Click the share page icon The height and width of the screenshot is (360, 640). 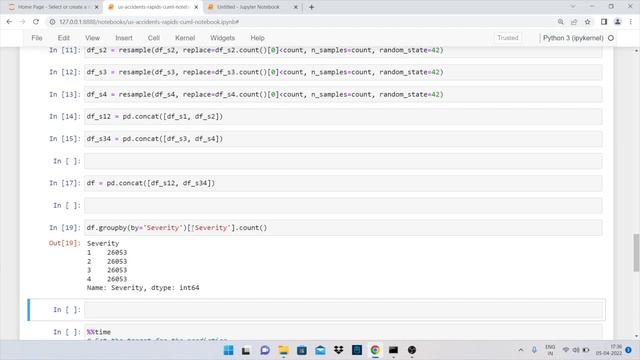[574, 22]
